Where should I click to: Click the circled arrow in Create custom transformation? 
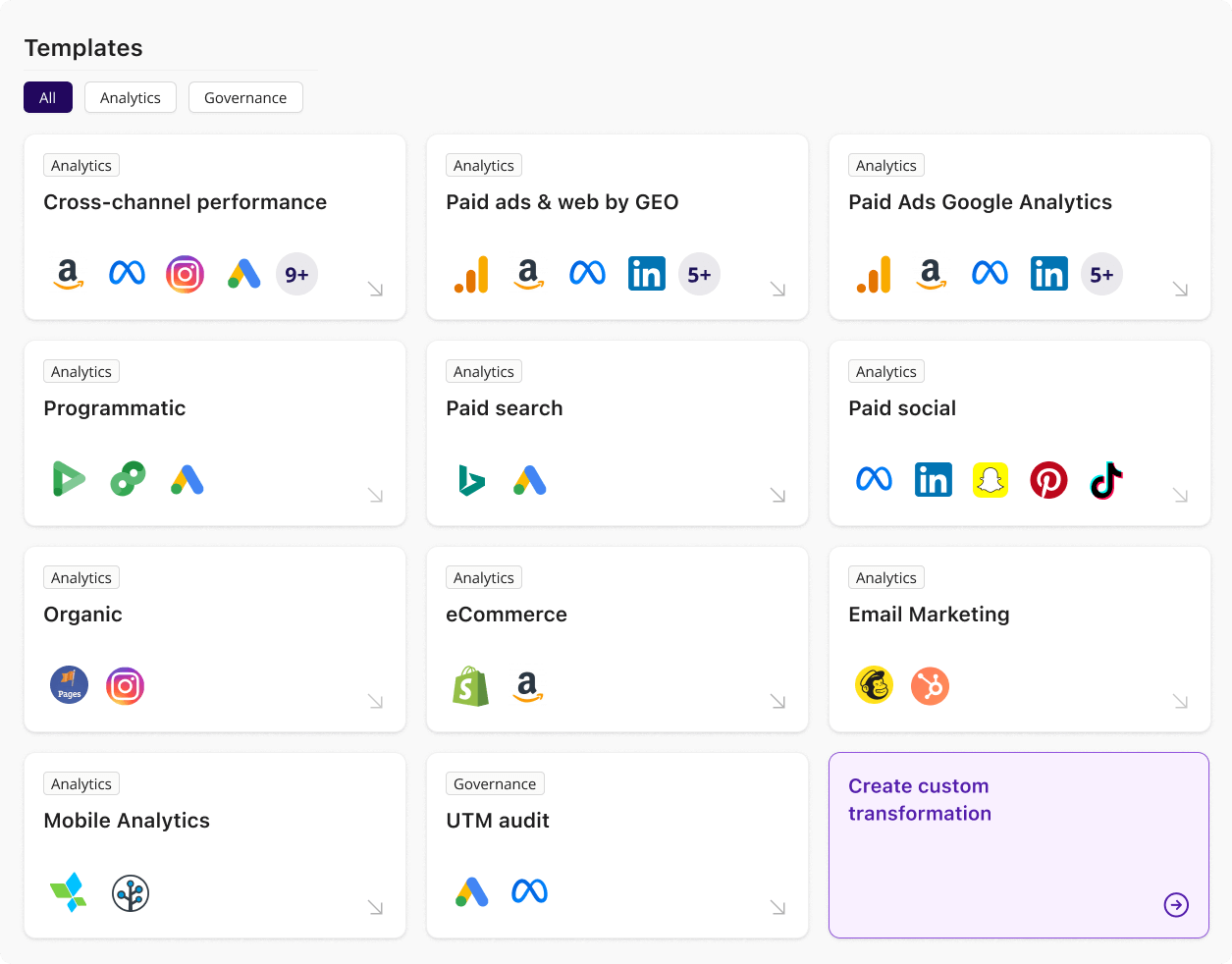pyautogui.click(x=1176, y=904)
